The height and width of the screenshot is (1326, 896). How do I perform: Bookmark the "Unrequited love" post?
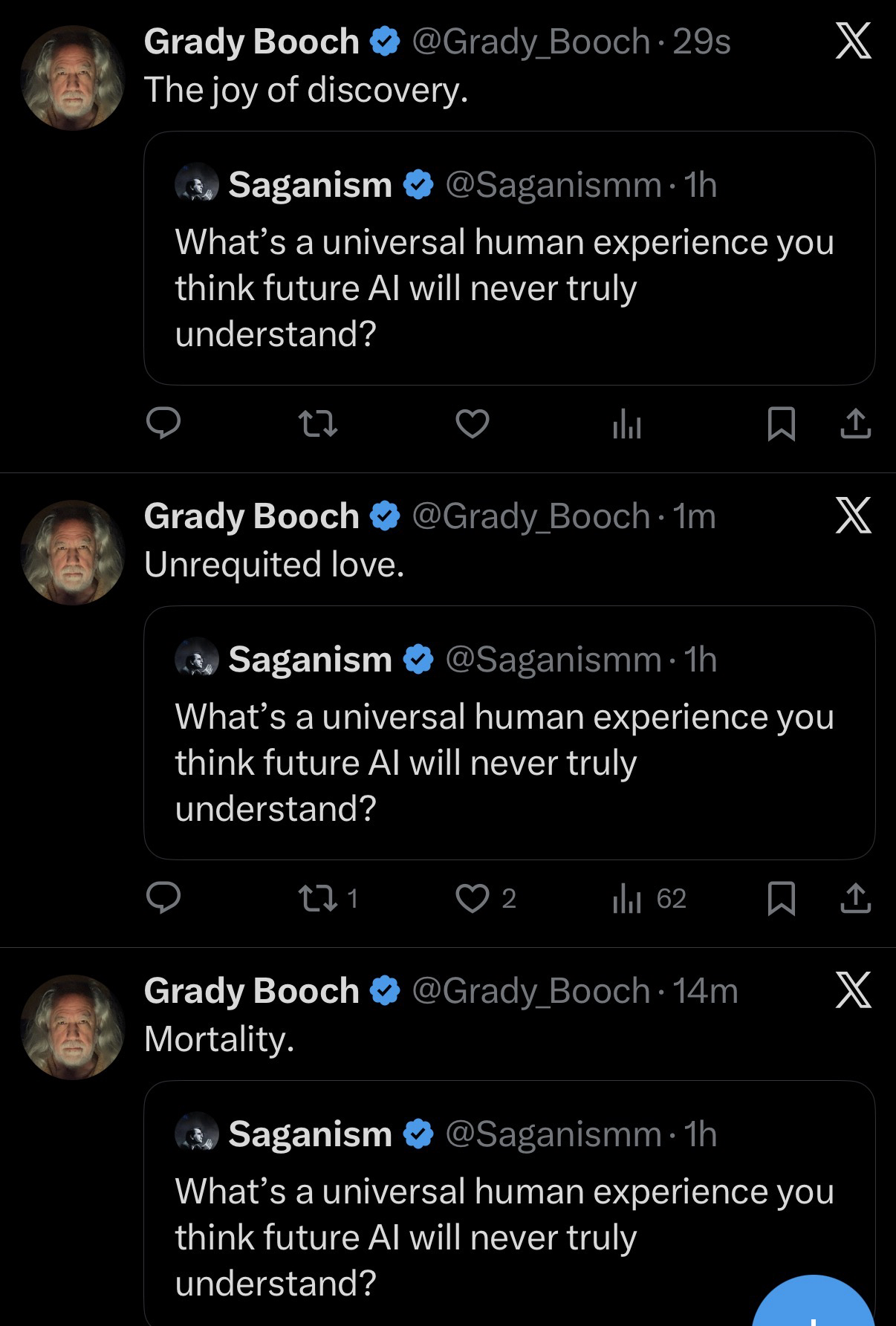point(781,898)
